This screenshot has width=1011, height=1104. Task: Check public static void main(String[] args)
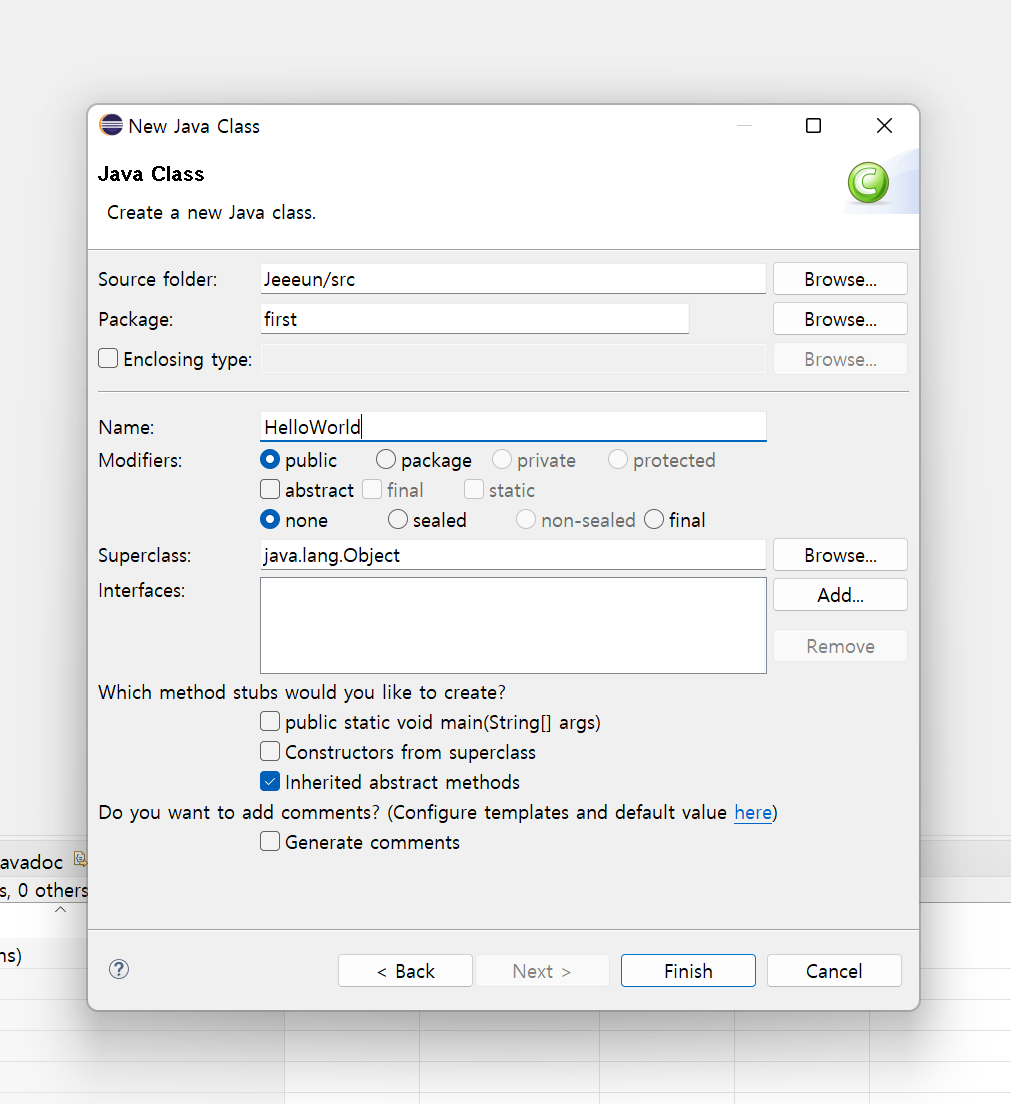click(270, 722)
